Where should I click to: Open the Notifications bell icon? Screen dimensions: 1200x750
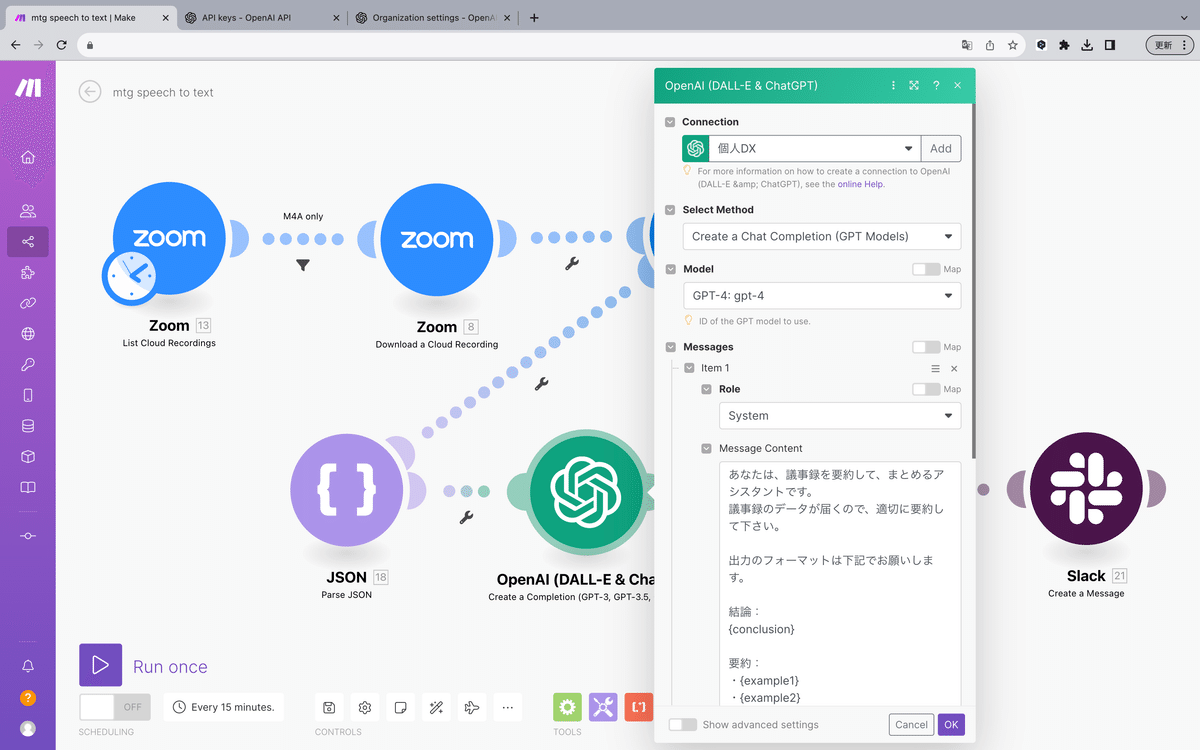pyautogui.click(x=27, y=666)
